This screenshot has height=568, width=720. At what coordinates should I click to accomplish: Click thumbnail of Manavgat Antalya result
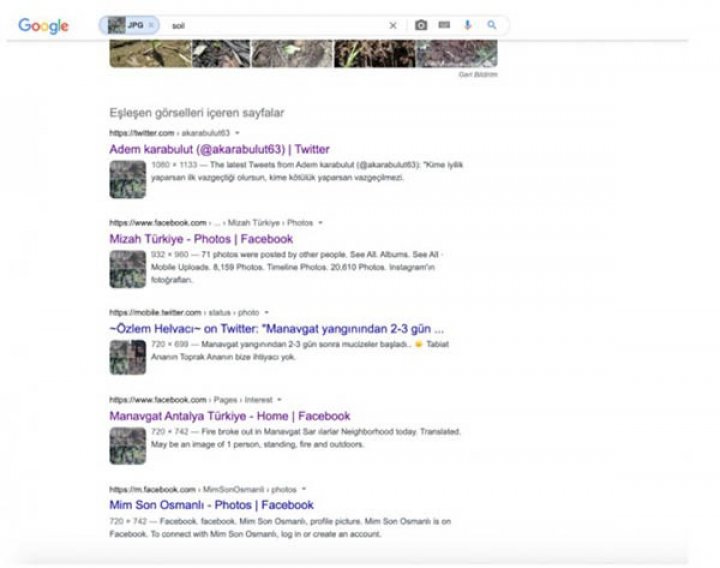tap(128, 446)
